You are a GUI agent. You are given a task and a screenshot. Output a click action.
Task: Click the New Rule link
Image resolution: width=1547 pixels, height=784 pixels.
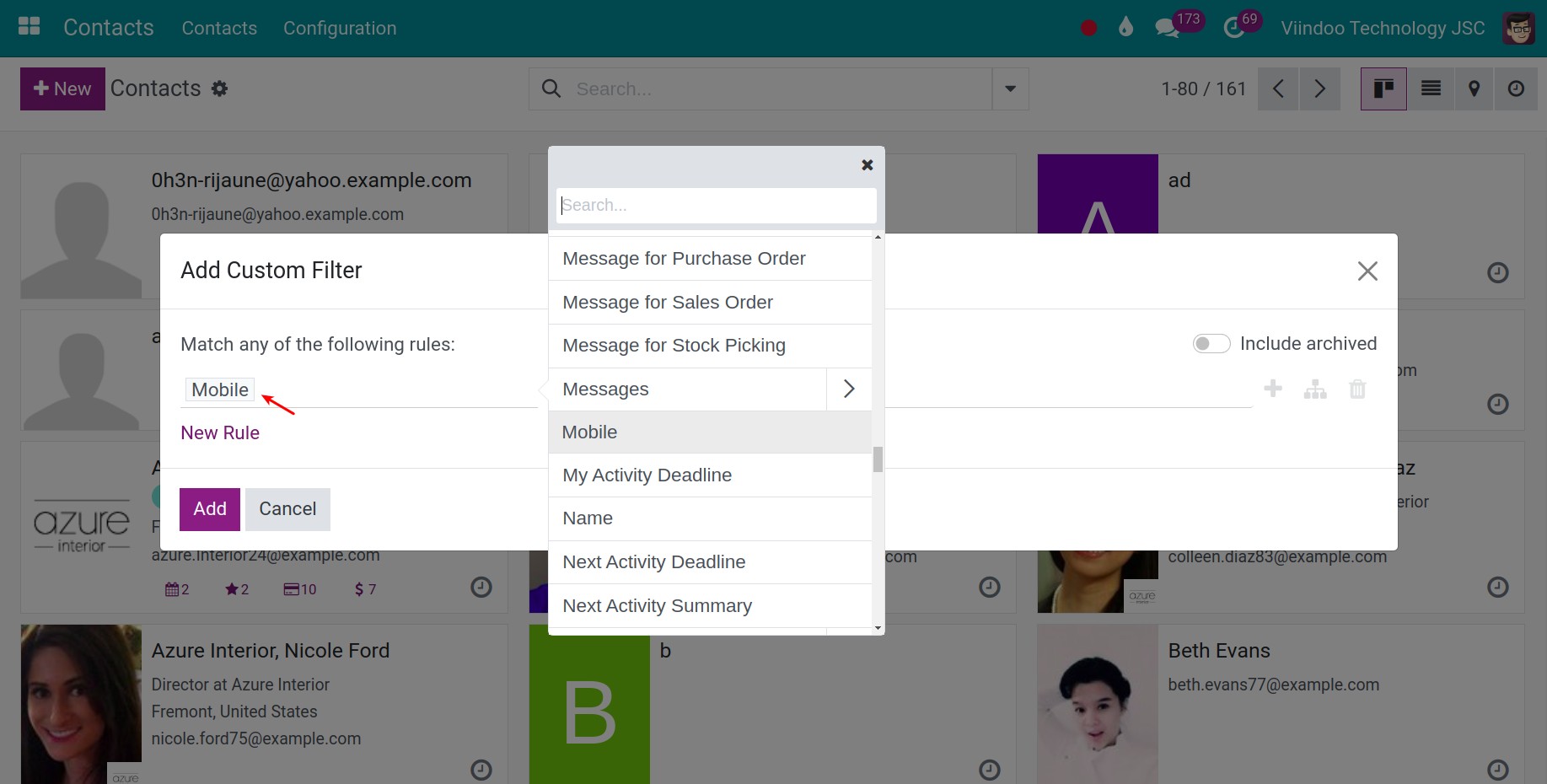click(x=220, y=432)
